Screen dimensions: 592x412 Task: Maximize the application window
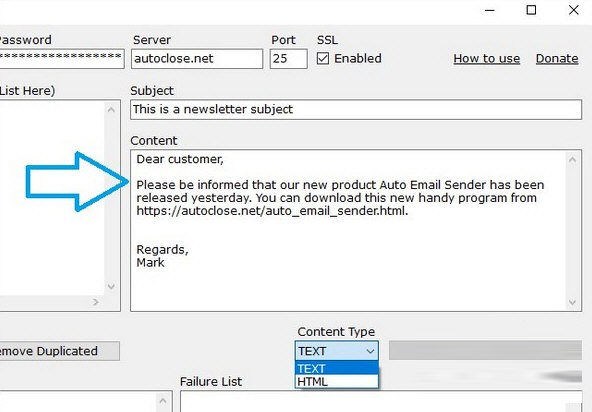[531, 10]
